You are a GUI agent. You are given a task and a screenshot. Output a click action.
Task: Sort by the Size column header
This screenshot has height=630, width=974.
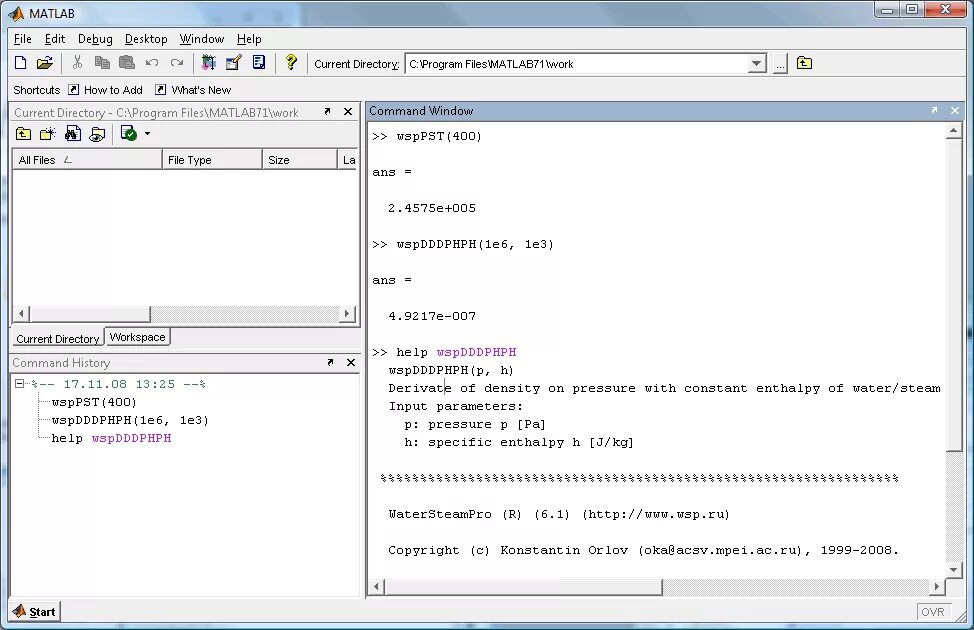point(299,160)
